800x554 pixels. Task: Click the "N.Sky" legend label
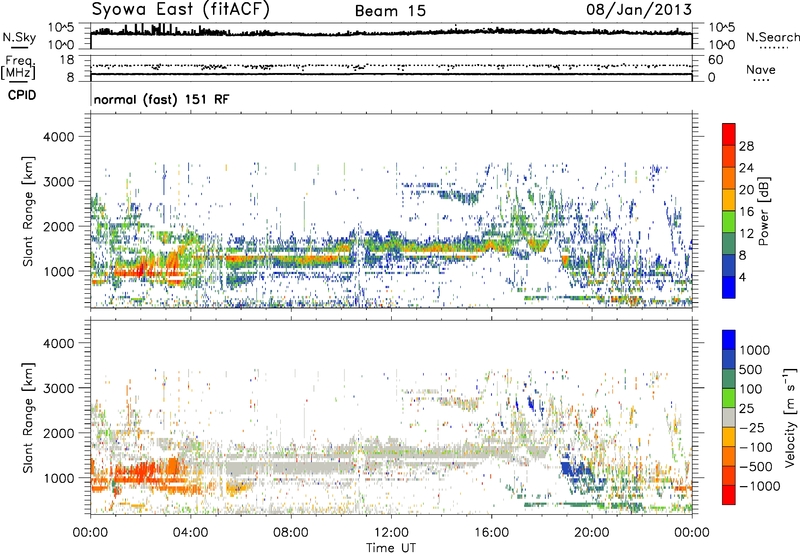(19, 37)
